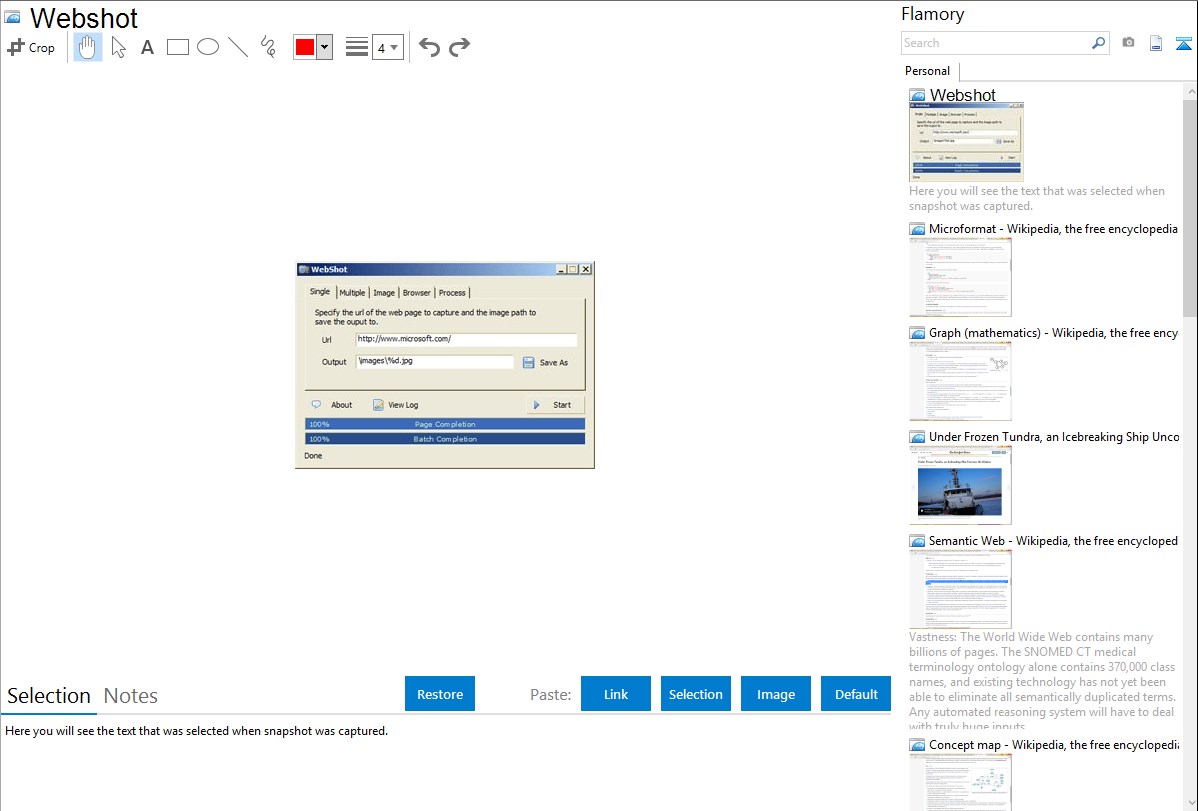Viewport: 1198px width, 811px height.
Task: Choose the arrow pointer tool
Action: [x=118, y=47]
